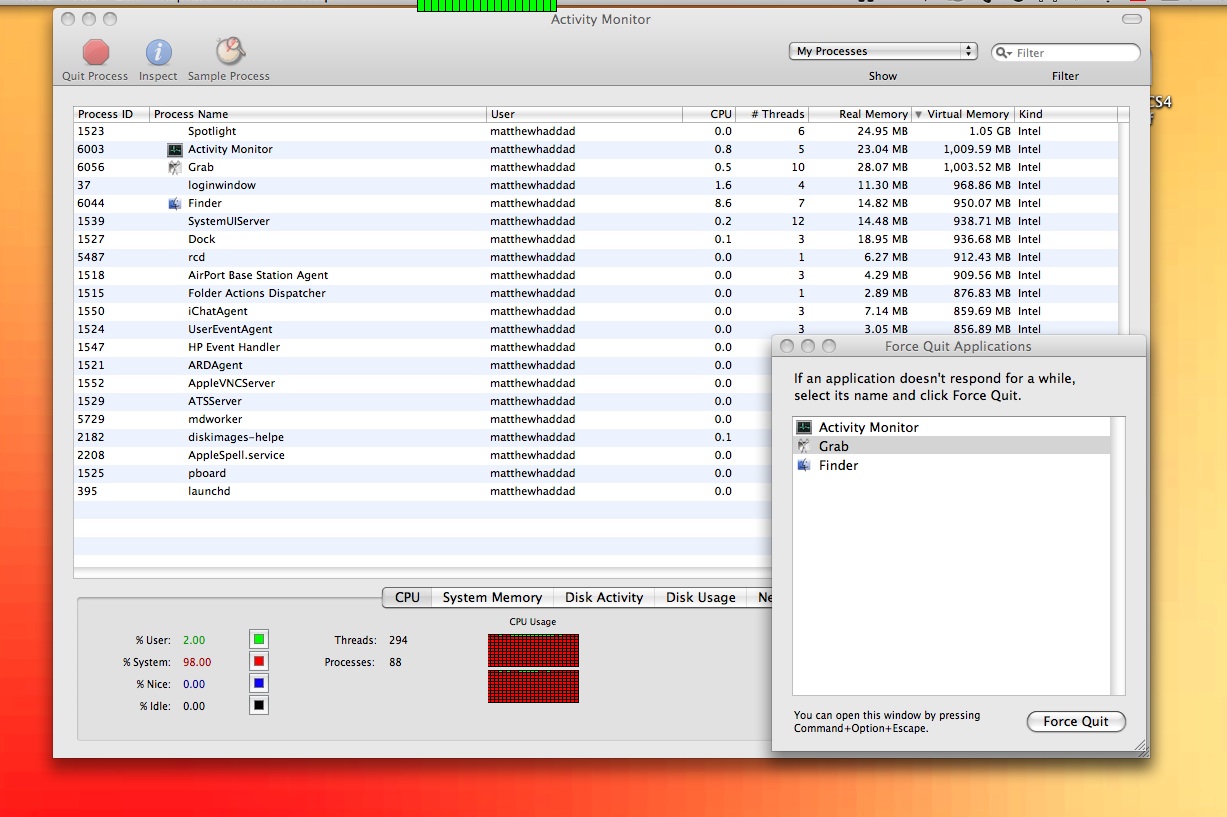Click the upper CPU Usage graph
1227x817 pixels.
coord(533,650)
